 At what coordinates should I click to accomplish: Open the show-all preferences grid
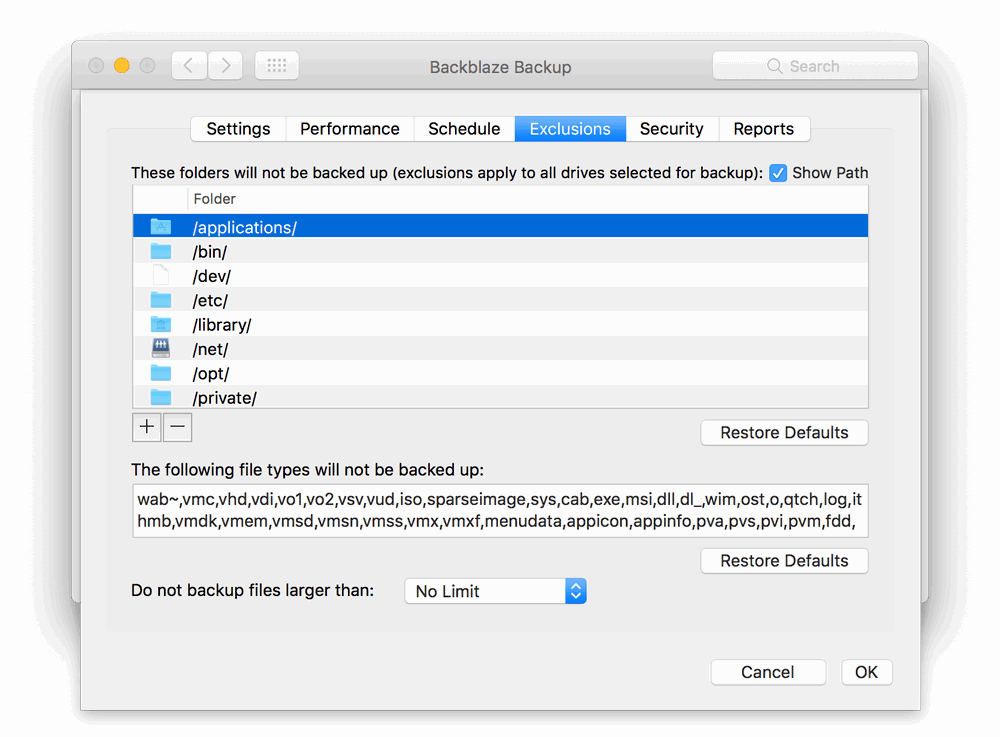coord(277,65)
